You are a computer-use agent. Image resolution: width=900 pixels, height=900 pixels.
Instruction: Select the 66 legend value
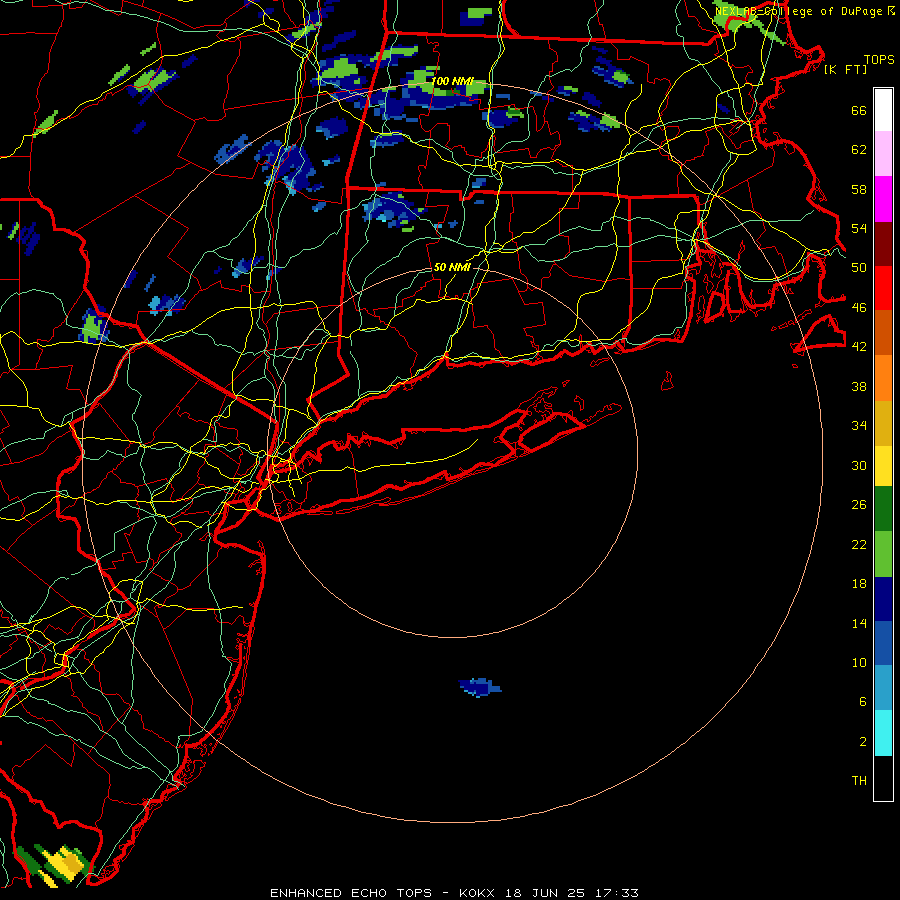(x=859, y=110)
